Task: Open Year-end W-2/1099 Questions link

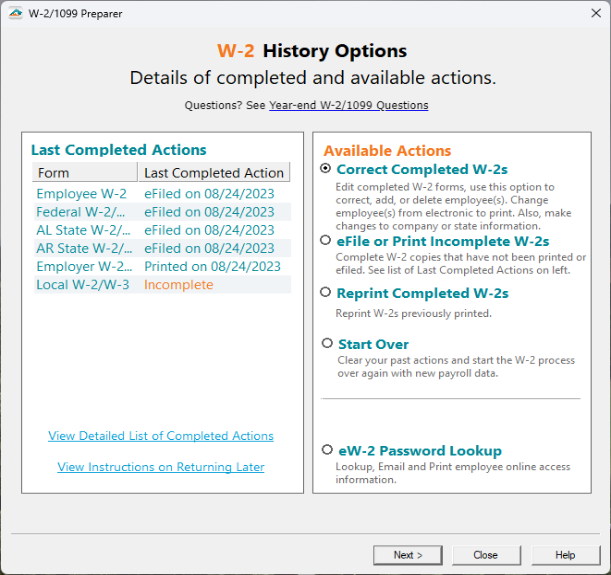Action: 349,105
